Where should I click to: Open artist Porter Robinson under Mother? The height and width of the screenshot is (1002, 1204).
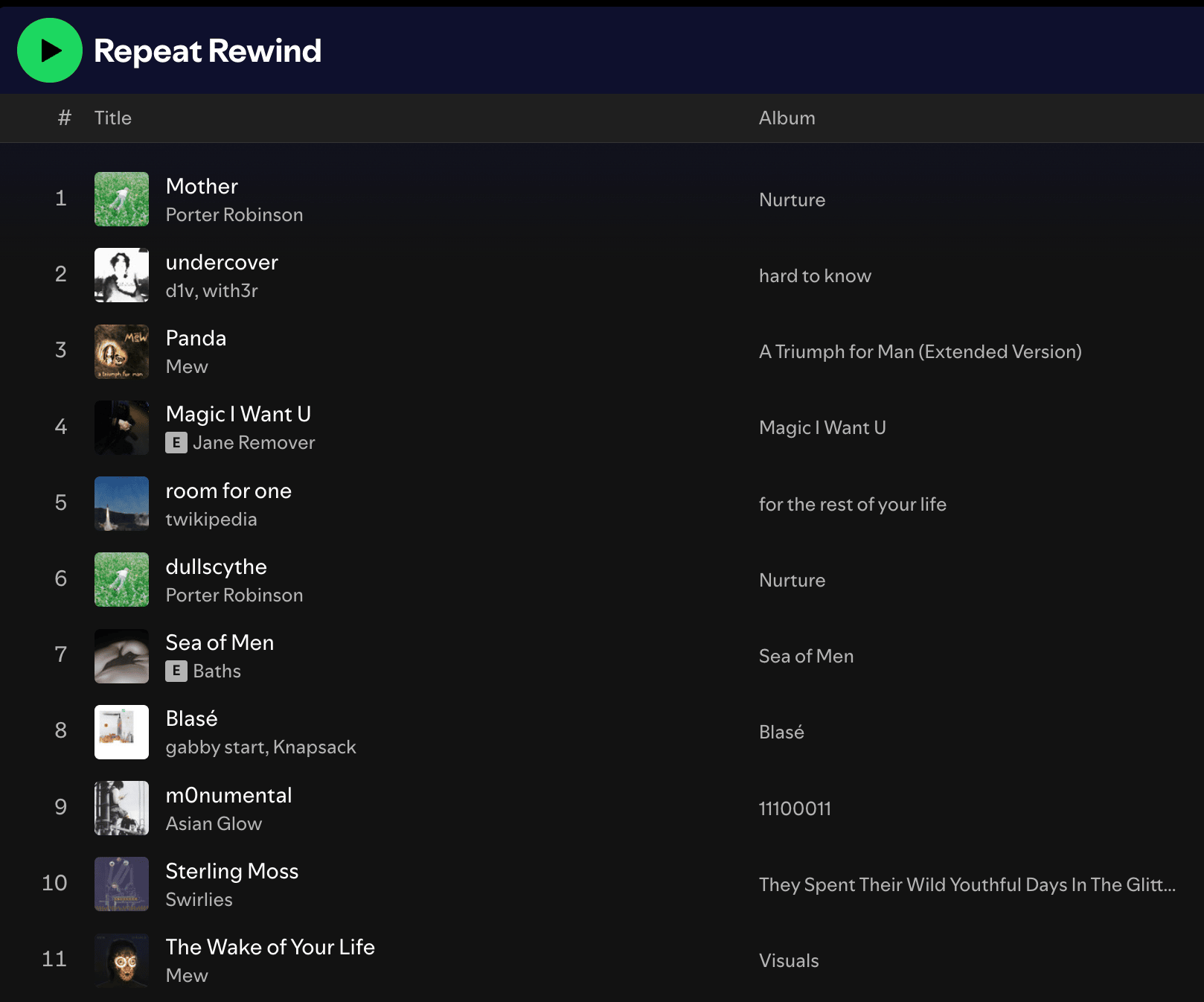click(x=234, y=215)
